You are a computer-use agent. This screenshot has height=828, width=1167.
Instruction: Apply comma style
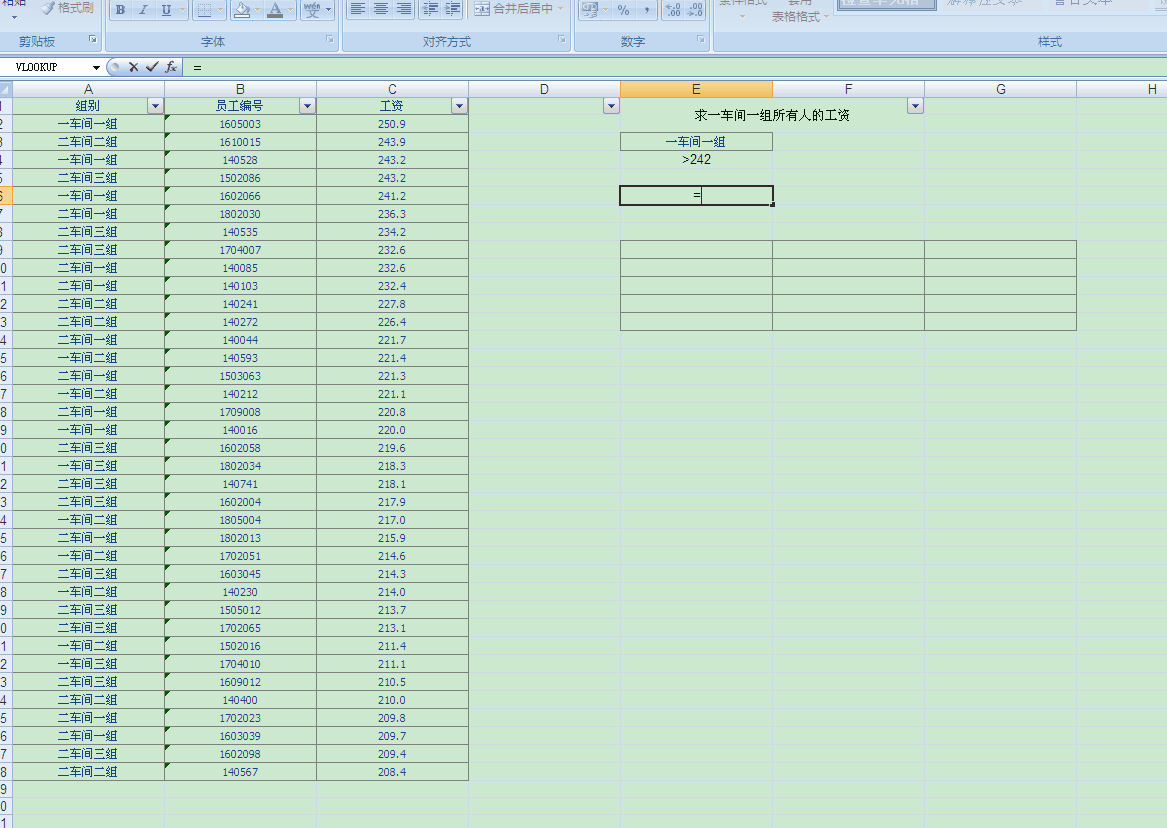(x=647, y=10)
